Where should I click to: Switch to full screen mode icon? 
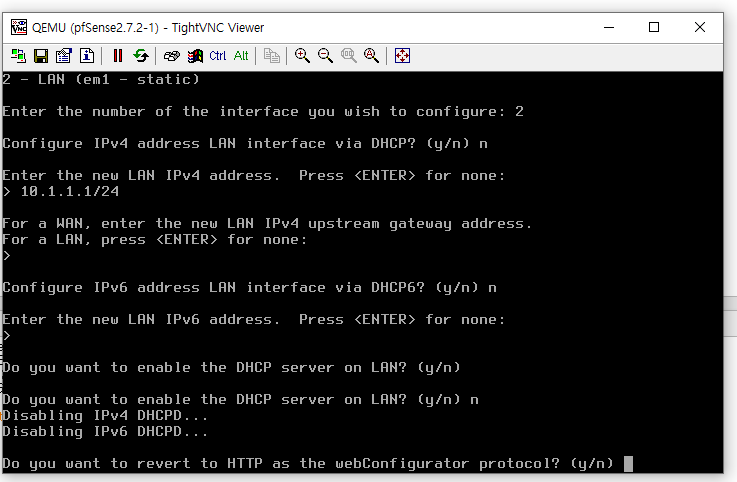pos(402,56)
